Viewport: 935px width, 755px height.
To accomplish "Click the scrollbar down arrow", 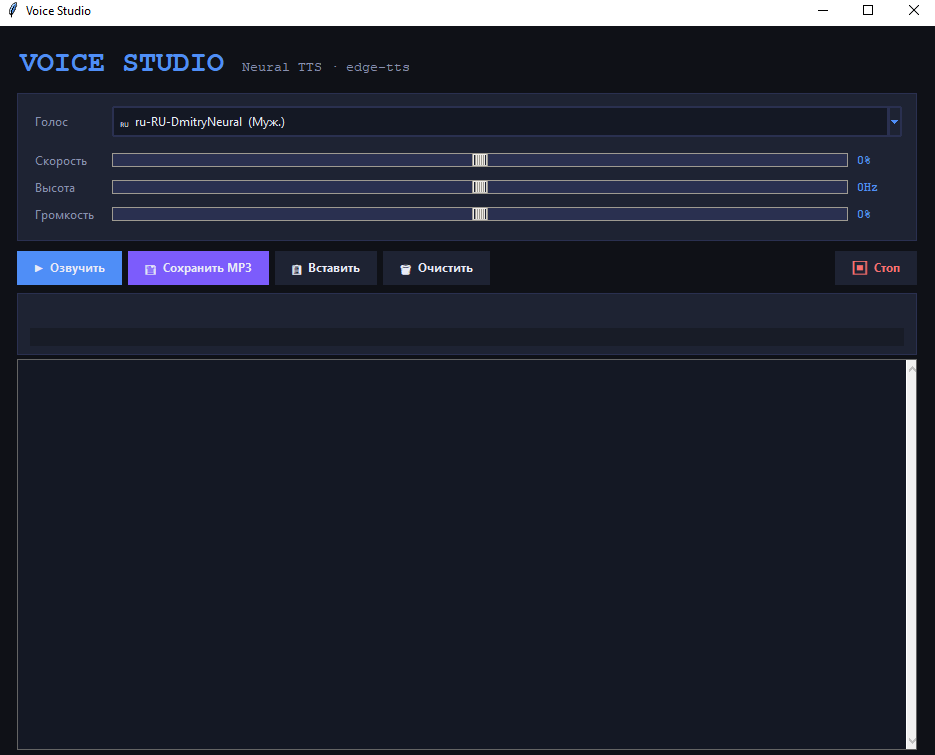I will 911,741.
